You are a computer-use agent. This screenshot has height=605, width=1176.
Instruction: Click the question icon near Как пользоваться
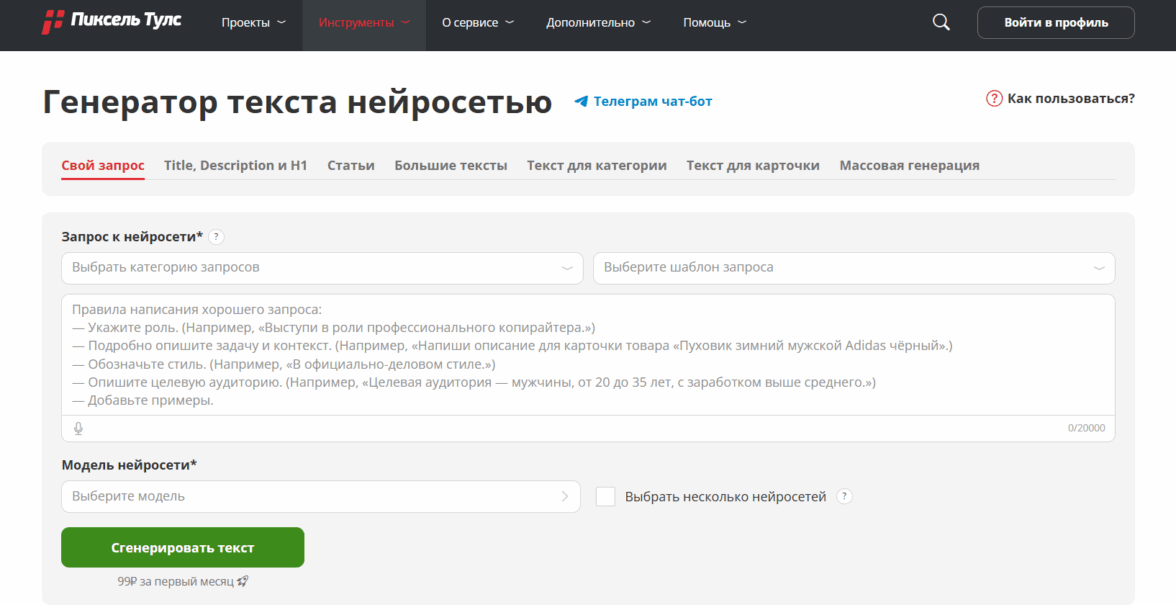pyautogui.click(x=994, y=98)
